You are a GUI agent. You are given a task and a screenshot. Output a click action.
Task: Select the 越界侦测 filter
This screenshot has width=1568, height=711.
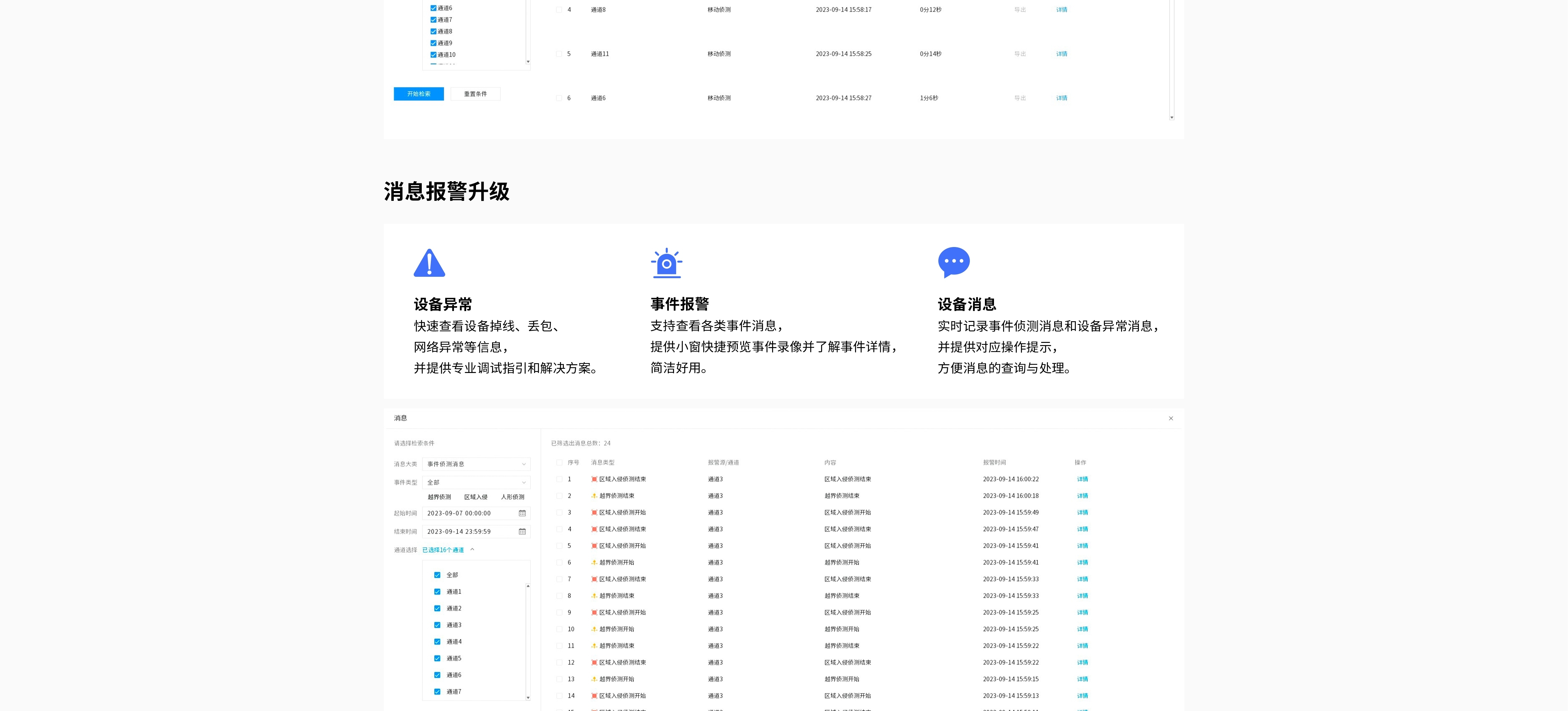click(x=440, y=497)
